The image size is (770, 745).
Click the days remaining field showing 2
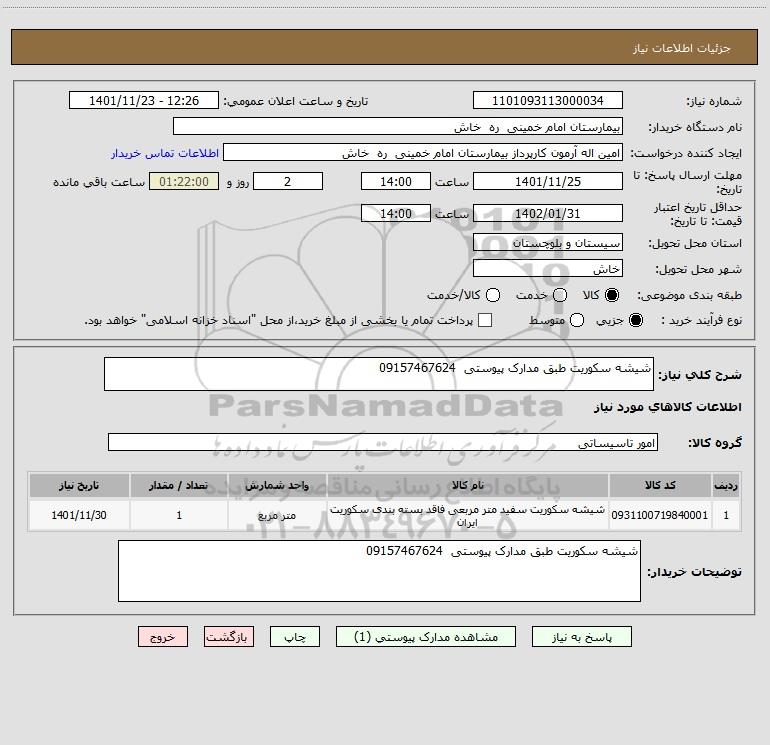[x=288, y=181]
